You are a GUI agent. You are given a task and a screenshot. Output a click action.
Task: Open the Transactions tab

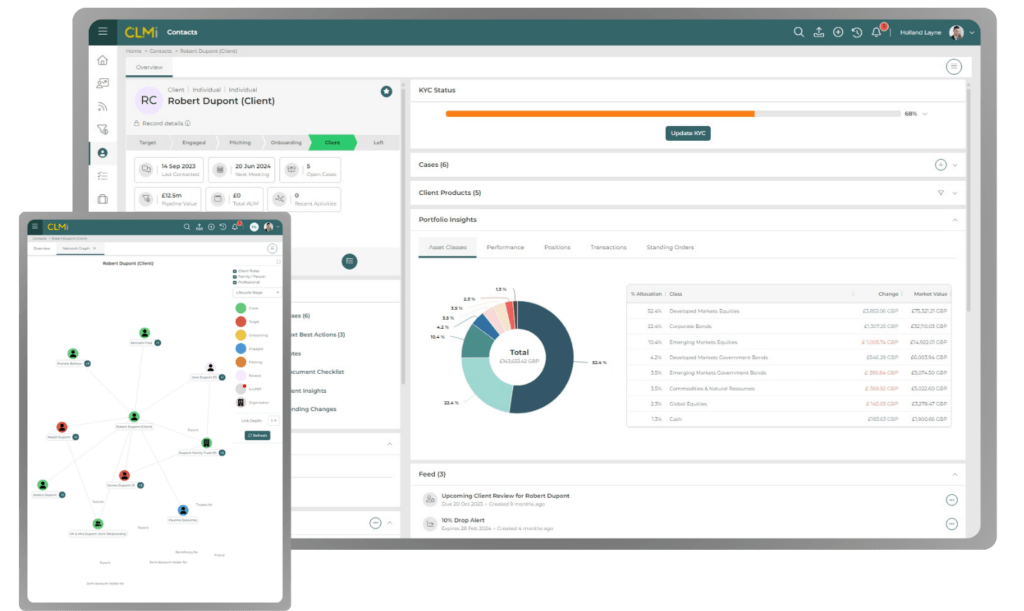[608, 247]
